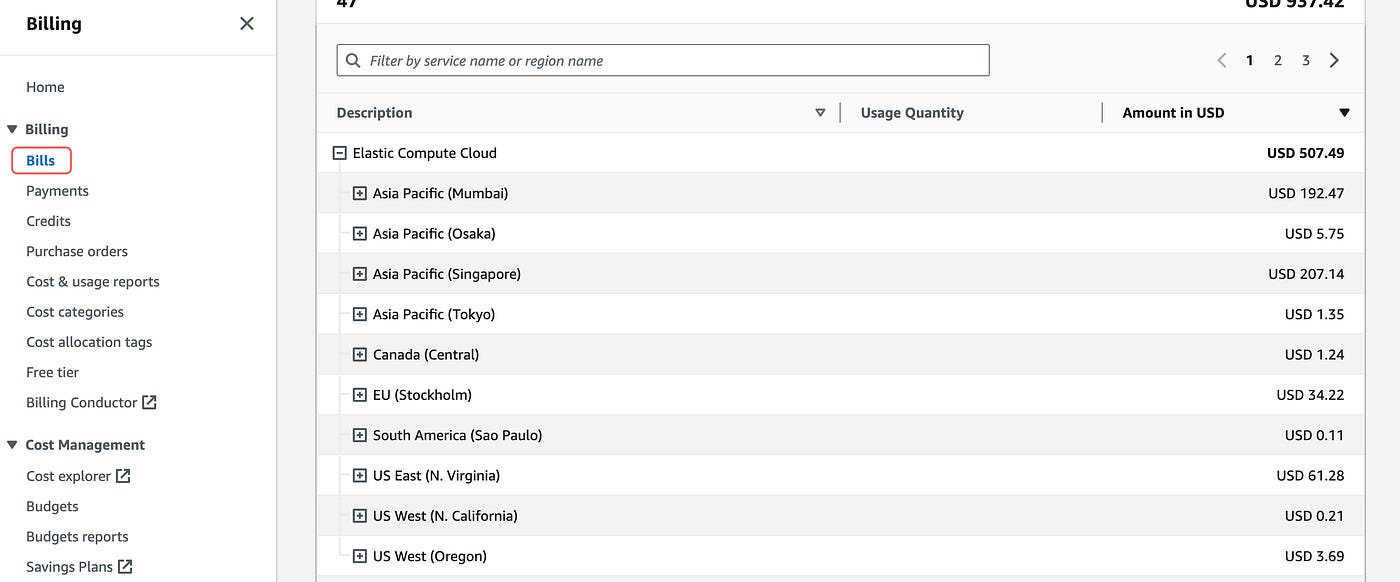This screenshot has height=582, width=1400.
Task: Select pagination page 1
Action: [1249, 60]
